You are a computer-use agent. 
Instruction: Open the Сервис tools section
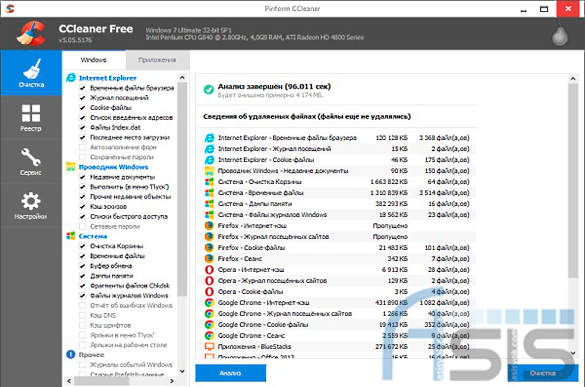31,161
